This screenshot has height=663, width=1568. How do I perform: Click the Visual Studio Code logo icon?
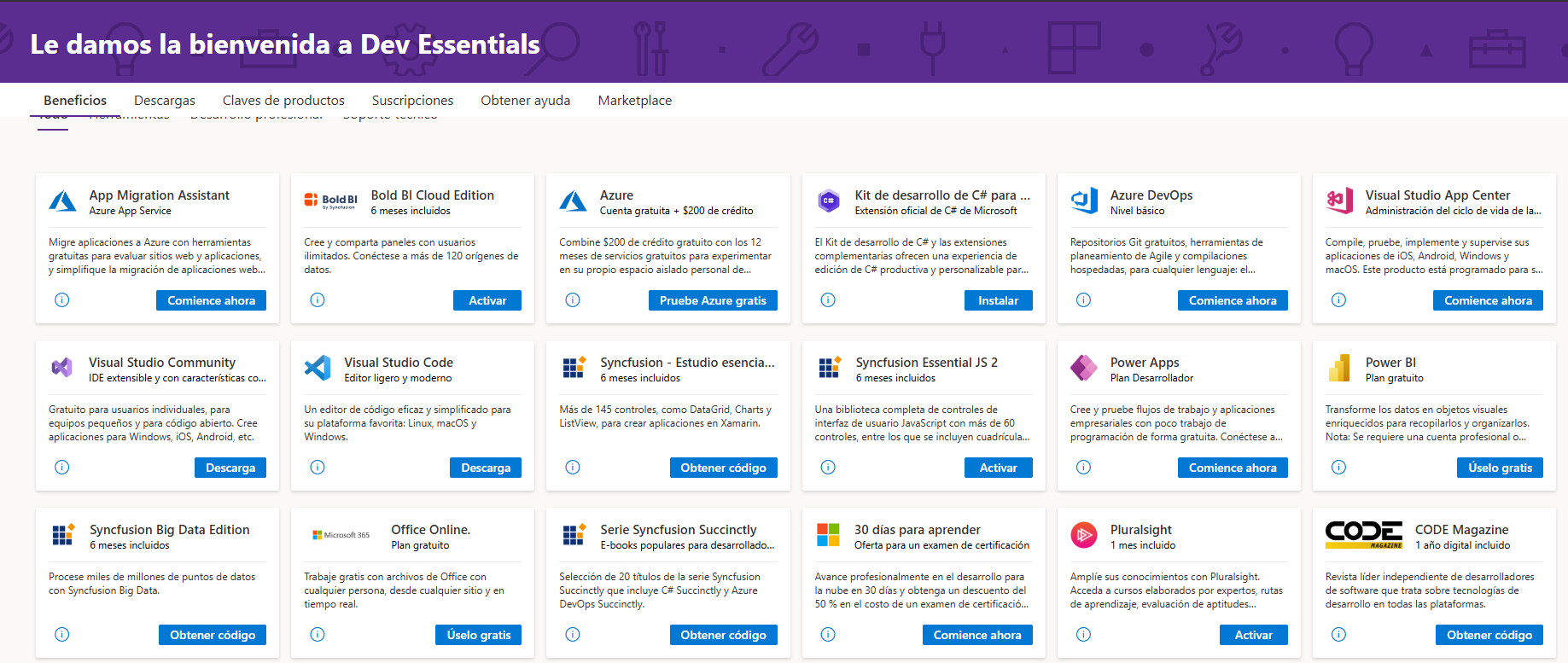[318, 368]
